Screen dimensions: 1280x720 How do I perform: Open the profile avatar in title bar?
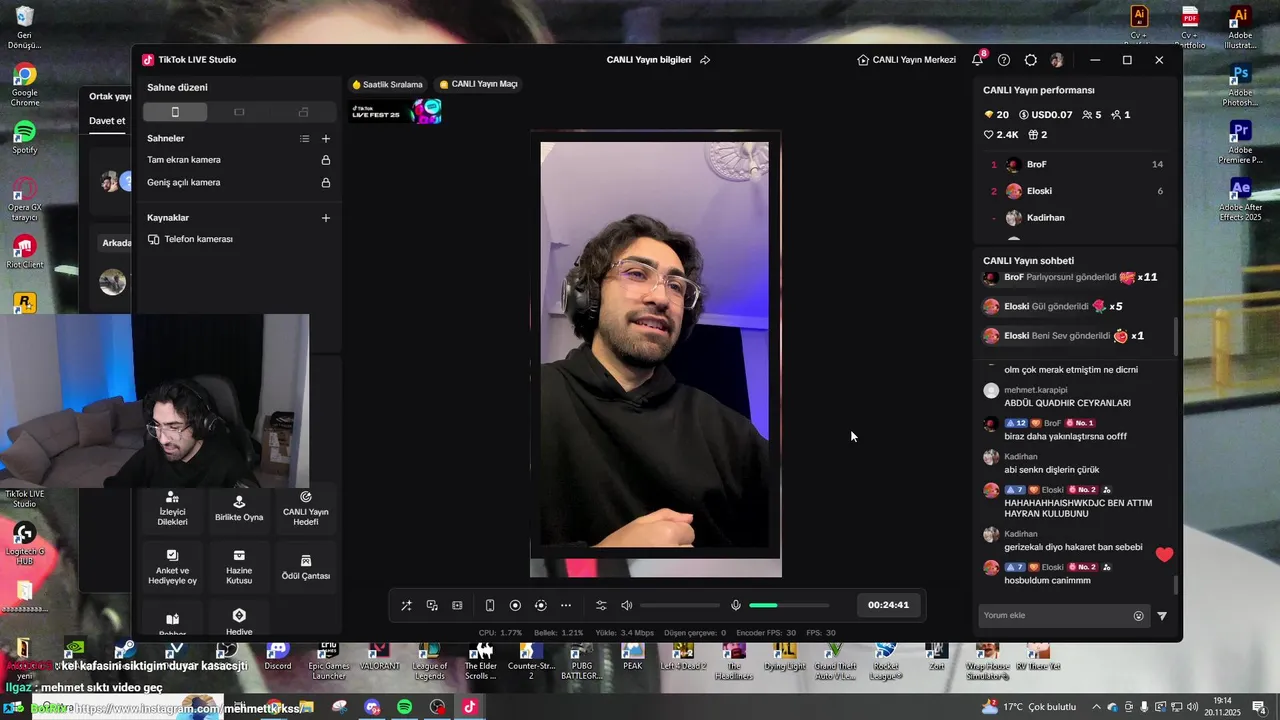click(x=1057, y=60)
